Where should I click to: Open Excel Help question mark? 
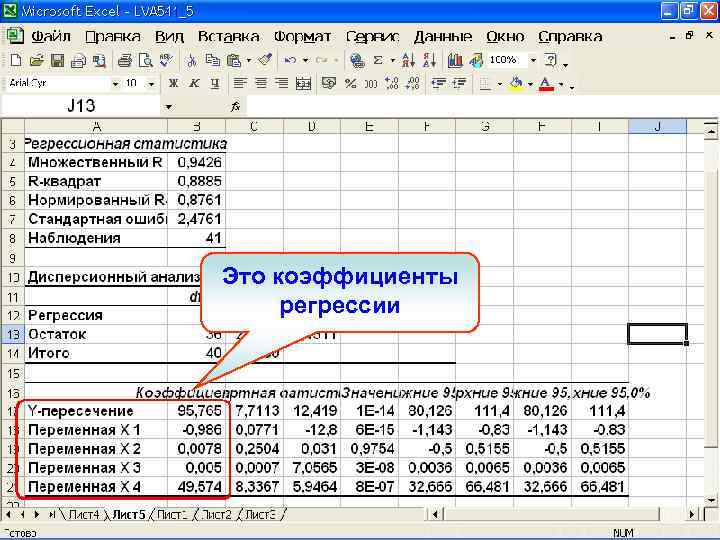tap(550, 60)
